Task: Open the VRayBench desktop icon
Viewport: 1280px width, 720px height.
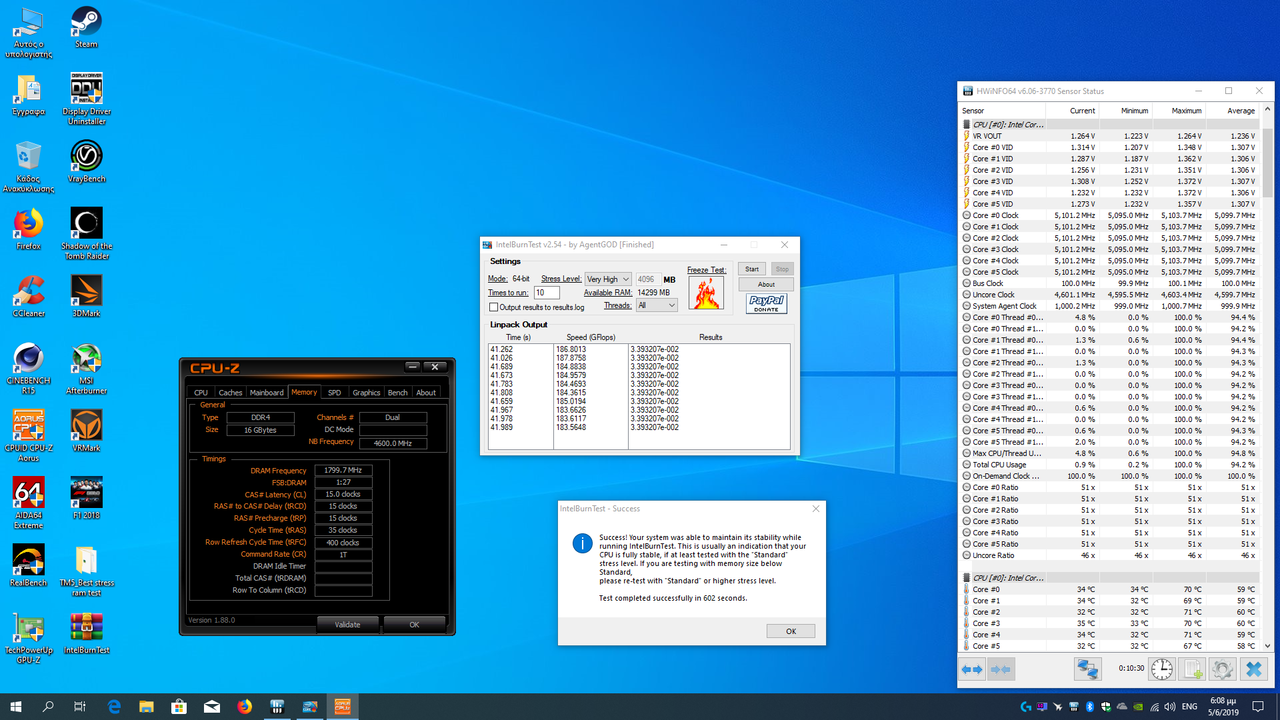Action: point(86,162)
